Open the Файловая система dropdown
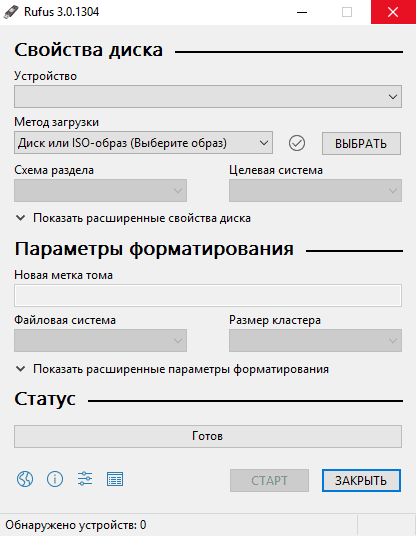The width and height of the screenshot is (416, 536). point(100,340)
